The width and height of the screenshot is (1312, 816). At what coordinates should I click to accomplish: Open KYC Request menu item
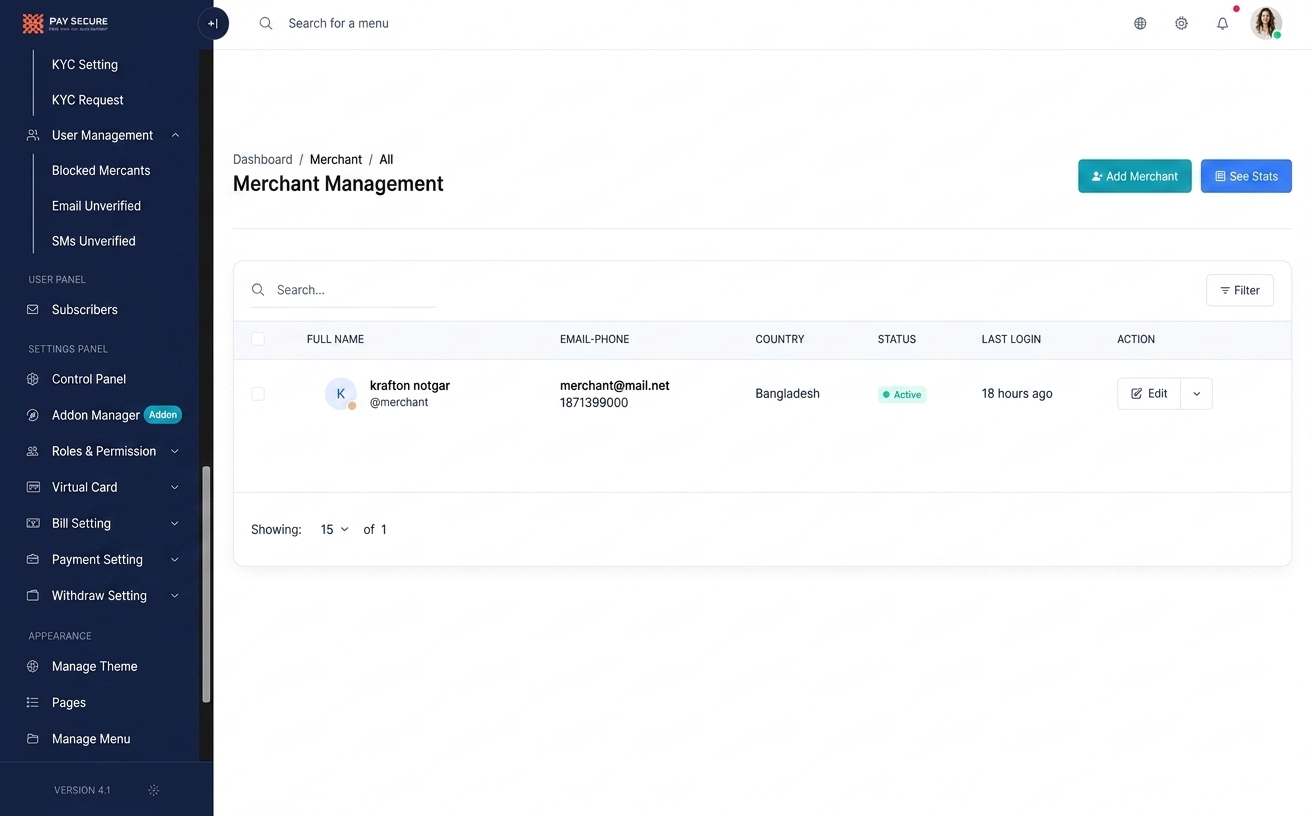(88, 100)
